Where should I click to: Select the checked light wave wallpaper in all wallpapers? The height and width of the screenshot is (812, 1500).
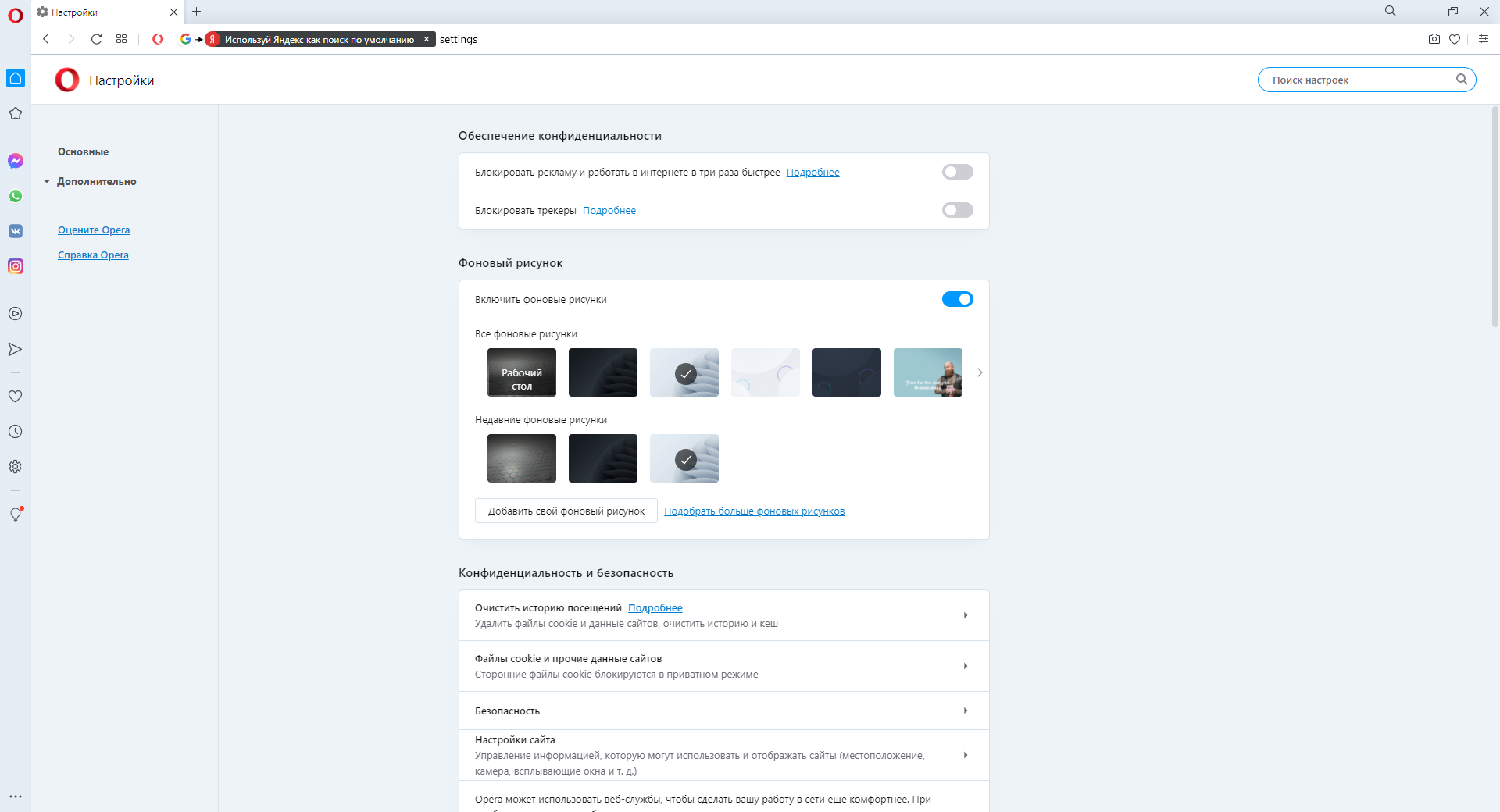point(684,372)
